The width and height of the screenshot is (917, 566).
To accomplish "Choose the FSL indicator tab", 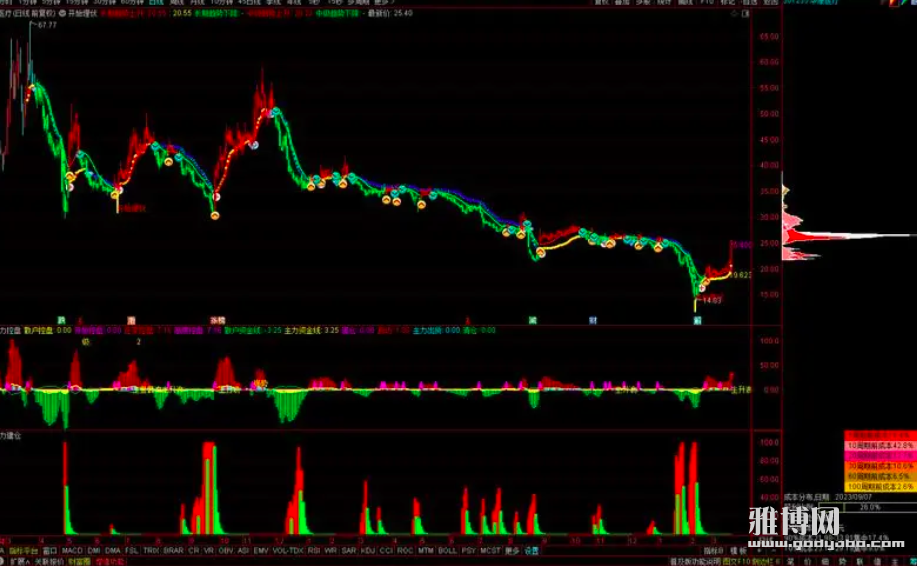I will click(132, 550).
